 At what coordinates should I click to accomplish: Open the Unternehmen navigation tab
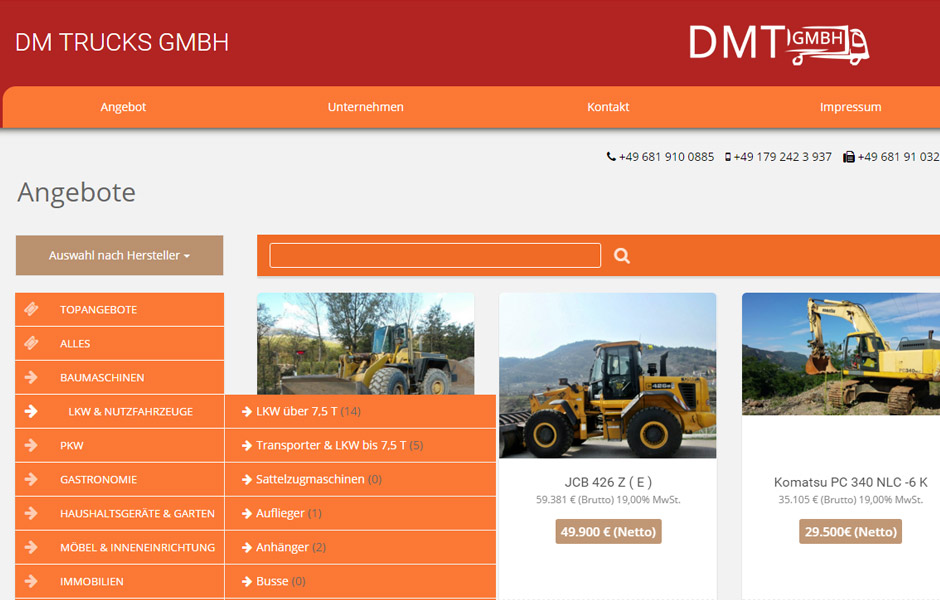pyautogui.click(x=365, y=107)
